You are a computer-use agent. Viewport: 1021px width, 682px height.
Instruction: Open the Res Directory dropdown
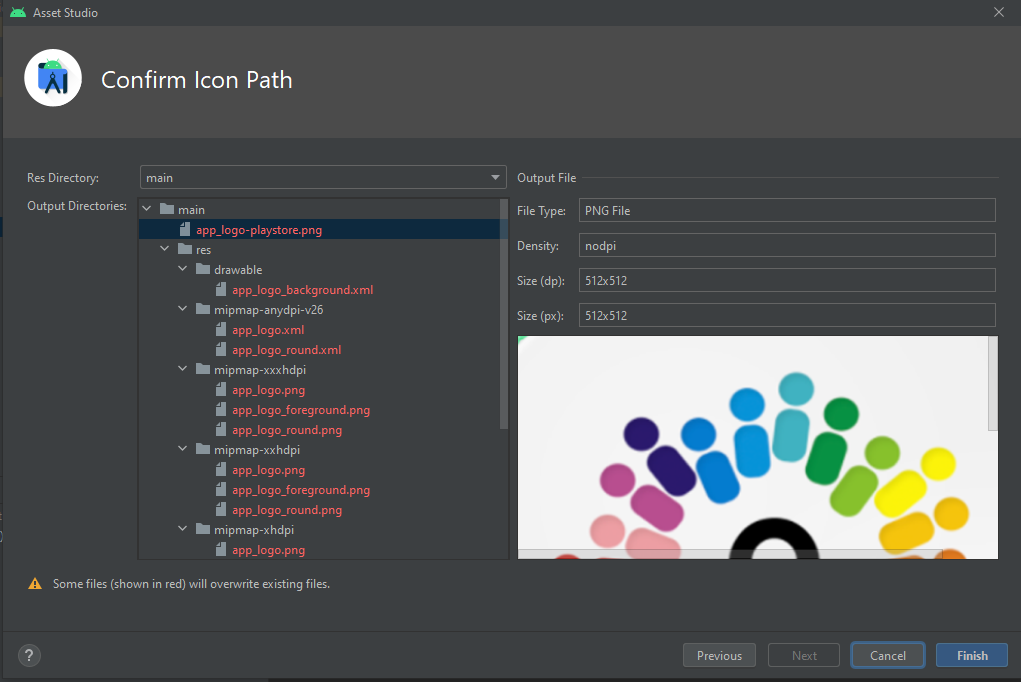pos(496,178)
